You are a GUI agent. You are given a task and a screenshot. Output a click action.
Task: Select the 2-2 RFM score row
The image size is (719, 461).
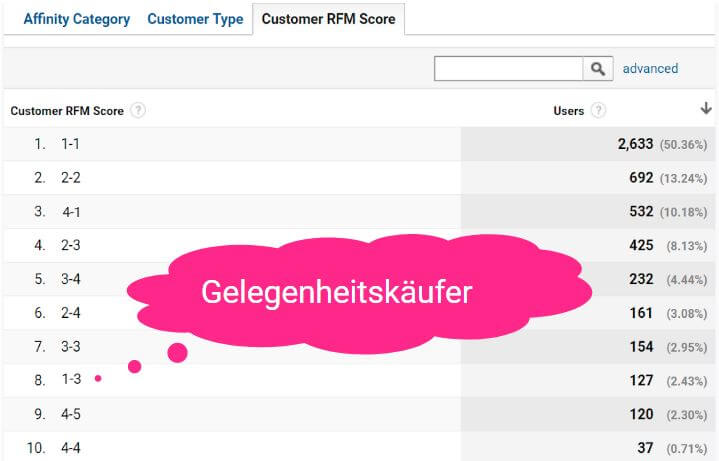pyautogui.click(x=70, y=178)
